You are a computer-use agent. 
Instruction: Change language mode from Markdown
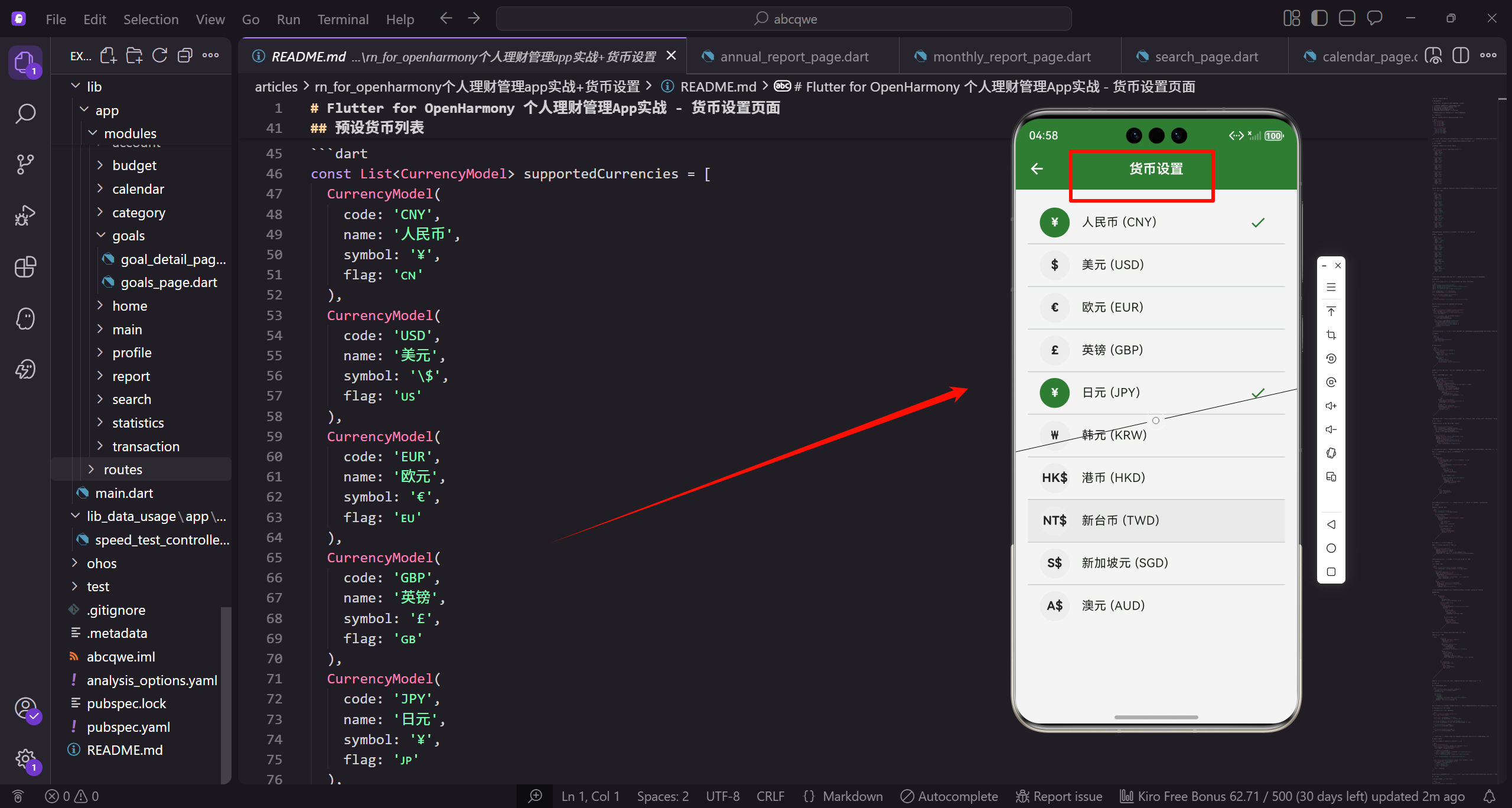[853, 796]
